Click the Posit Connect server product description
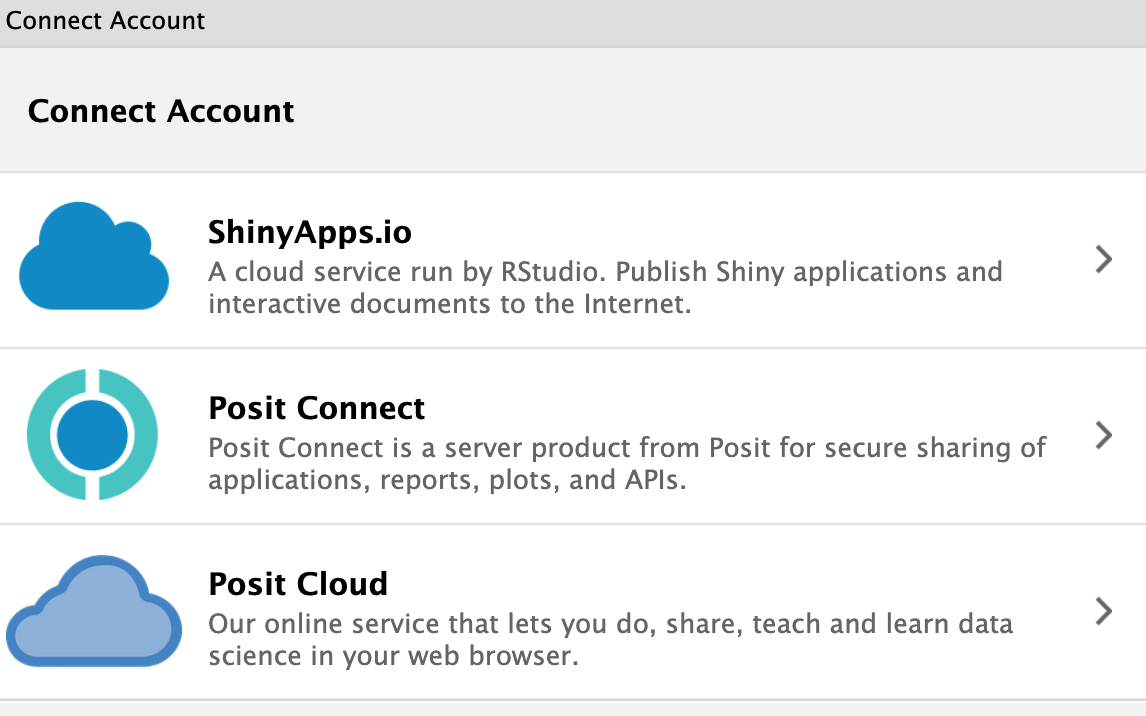The width and height of the screenshot is (1146, 716). tap(627, 463)
